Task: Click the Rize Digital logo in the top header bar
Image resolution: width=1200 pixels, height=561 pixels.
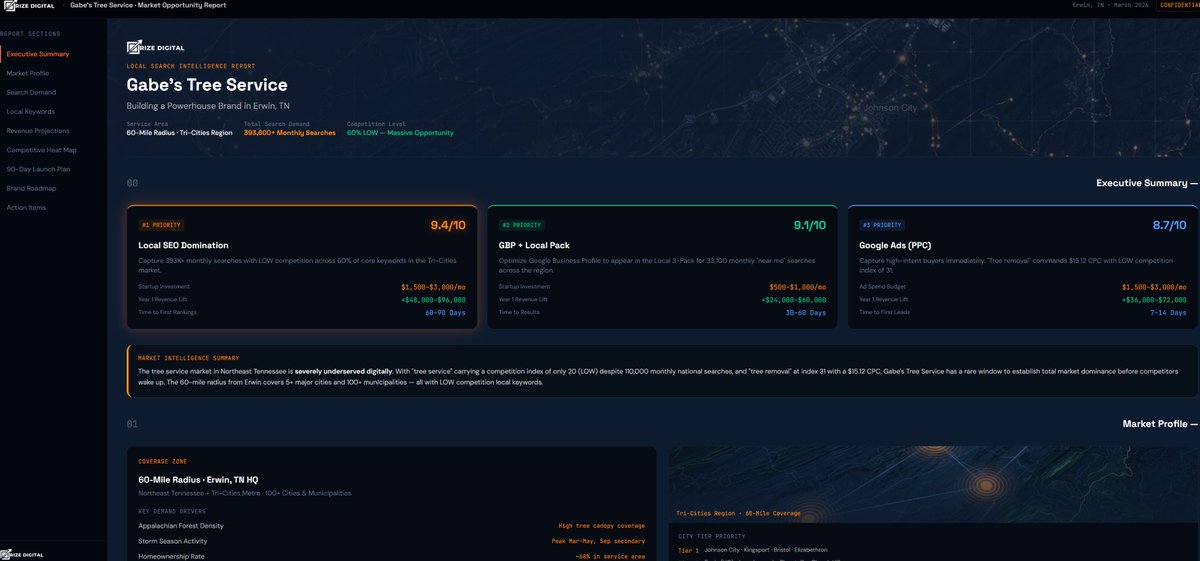Action: point(29,5)
